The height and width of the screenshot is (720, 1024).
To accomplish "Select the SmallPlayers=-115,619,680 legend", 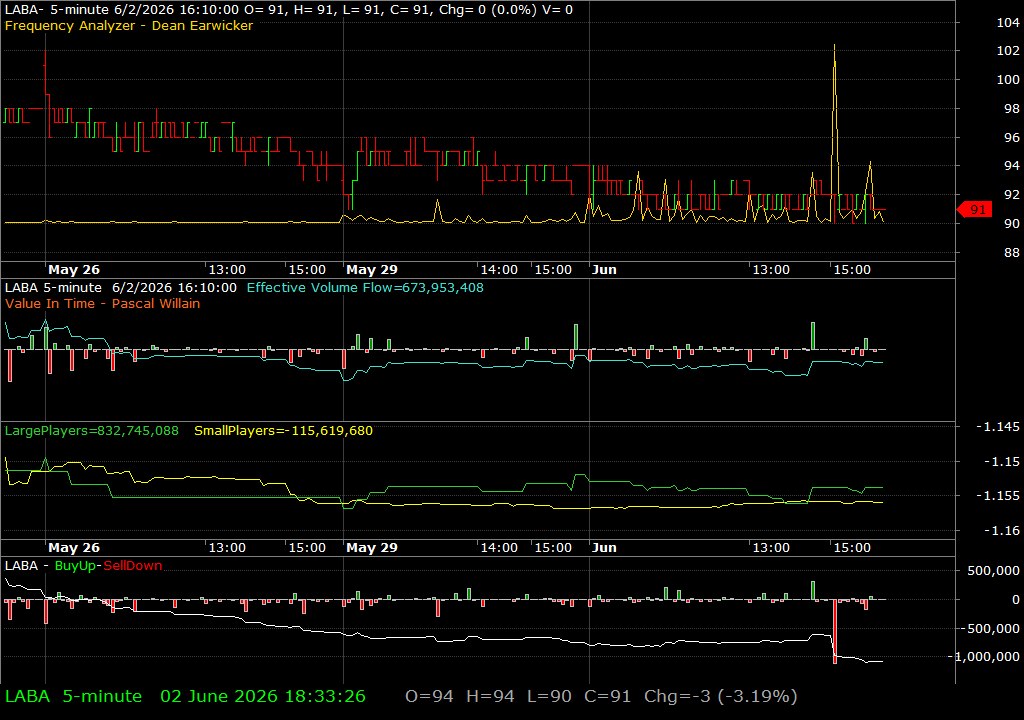I will pyautogui.click(x=283, y=431).
